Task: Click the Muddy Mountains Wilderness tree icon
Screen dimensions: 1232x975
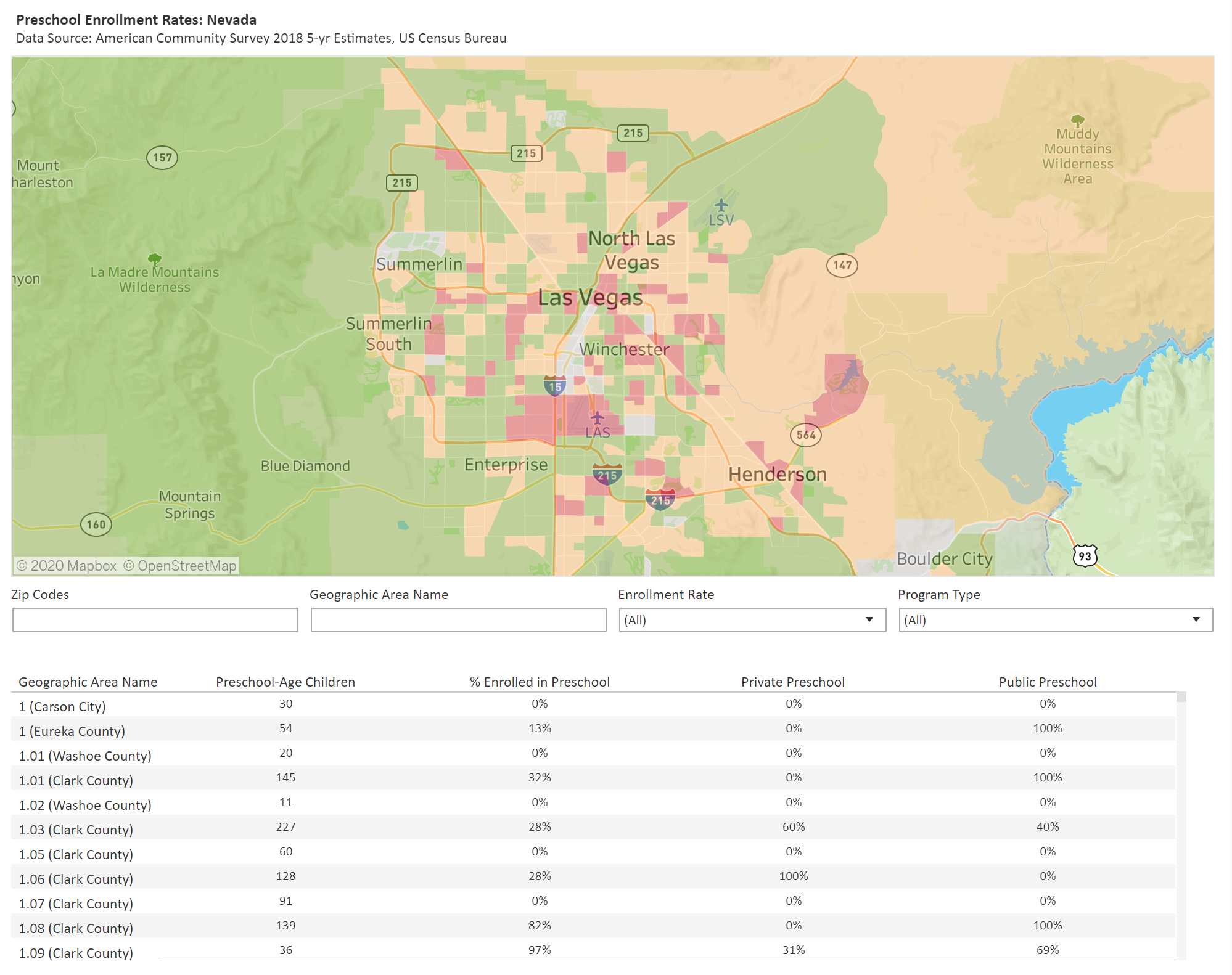Action: (x=1077, y=120)
